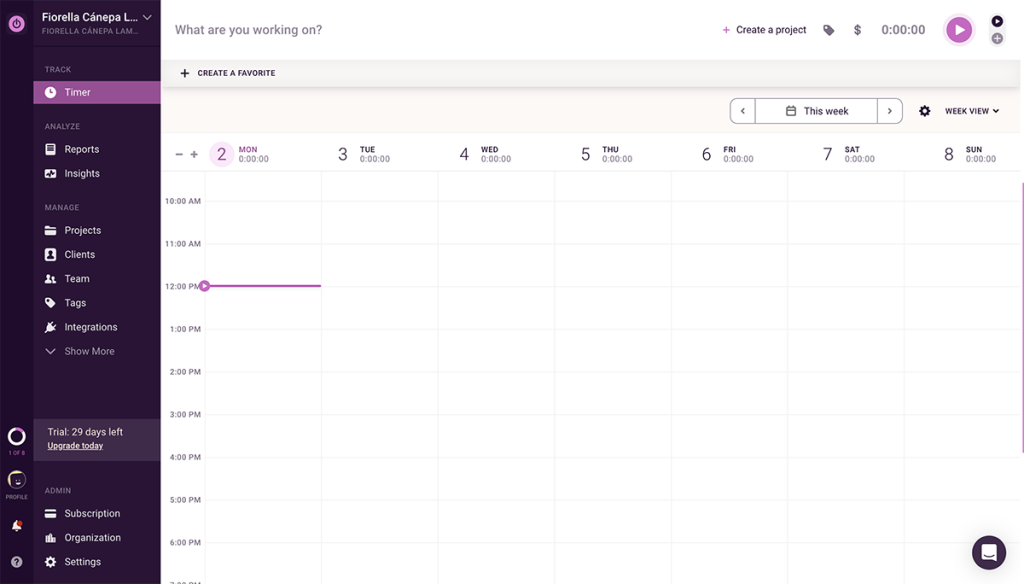Expand the workspace switcher for Fiorella Cánepa

point(145,17)
